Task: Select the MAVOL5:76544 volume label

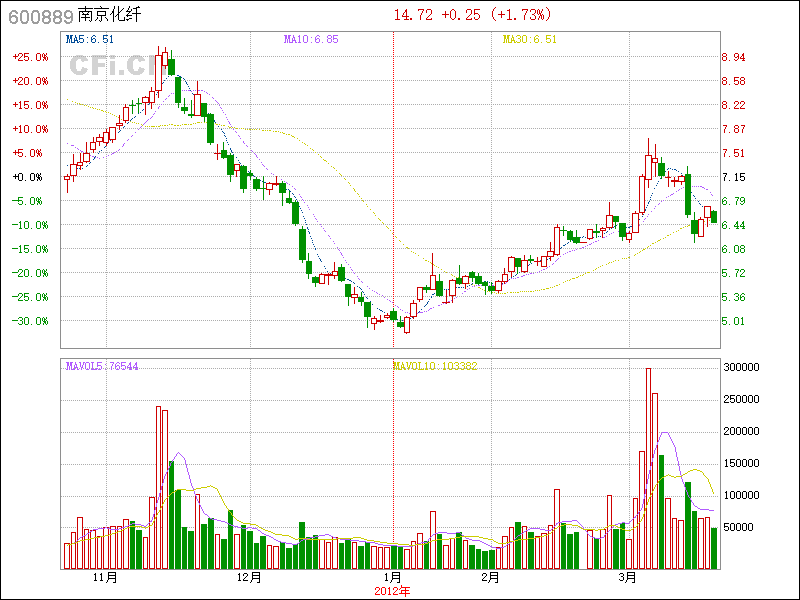Action: pos(102,367)
